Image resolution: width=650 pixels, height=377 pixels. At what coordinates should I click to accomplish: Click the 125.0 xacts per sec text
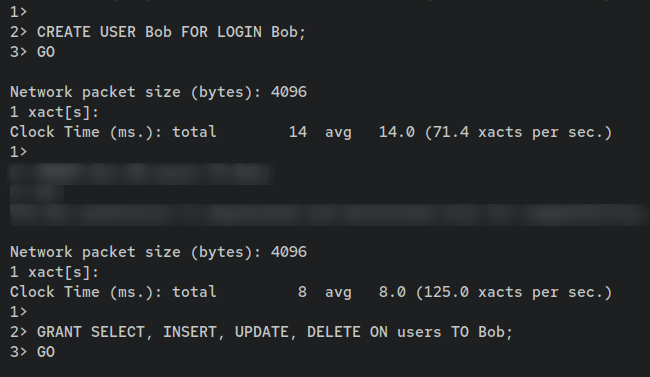[514, 292]
